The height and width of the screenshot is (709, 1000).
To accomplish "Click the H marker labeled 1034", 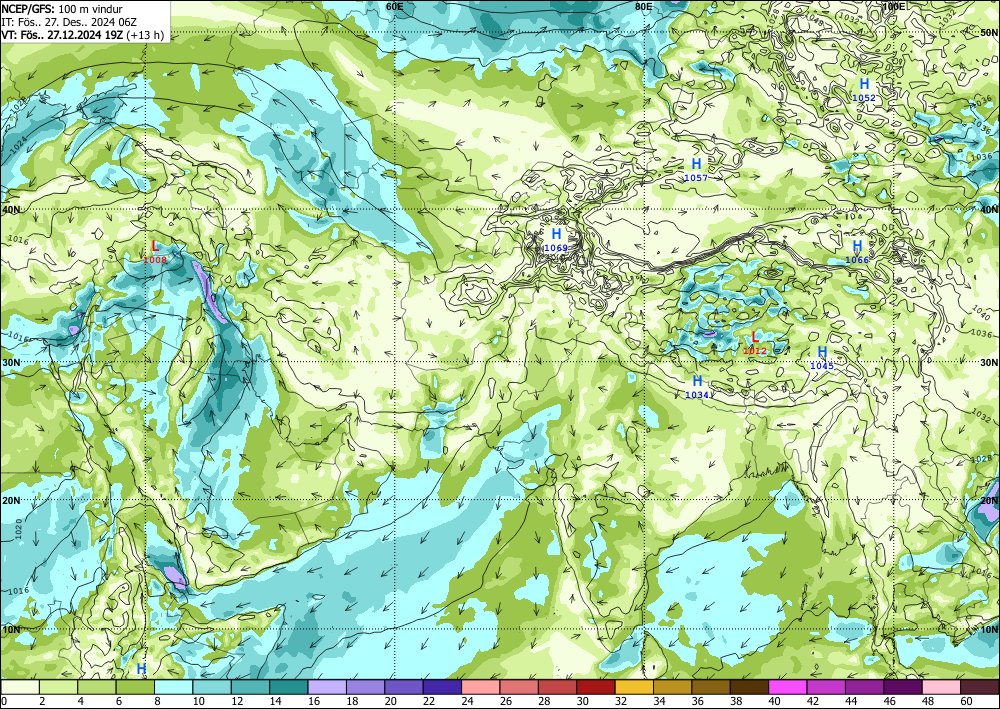I will point(697,381).
